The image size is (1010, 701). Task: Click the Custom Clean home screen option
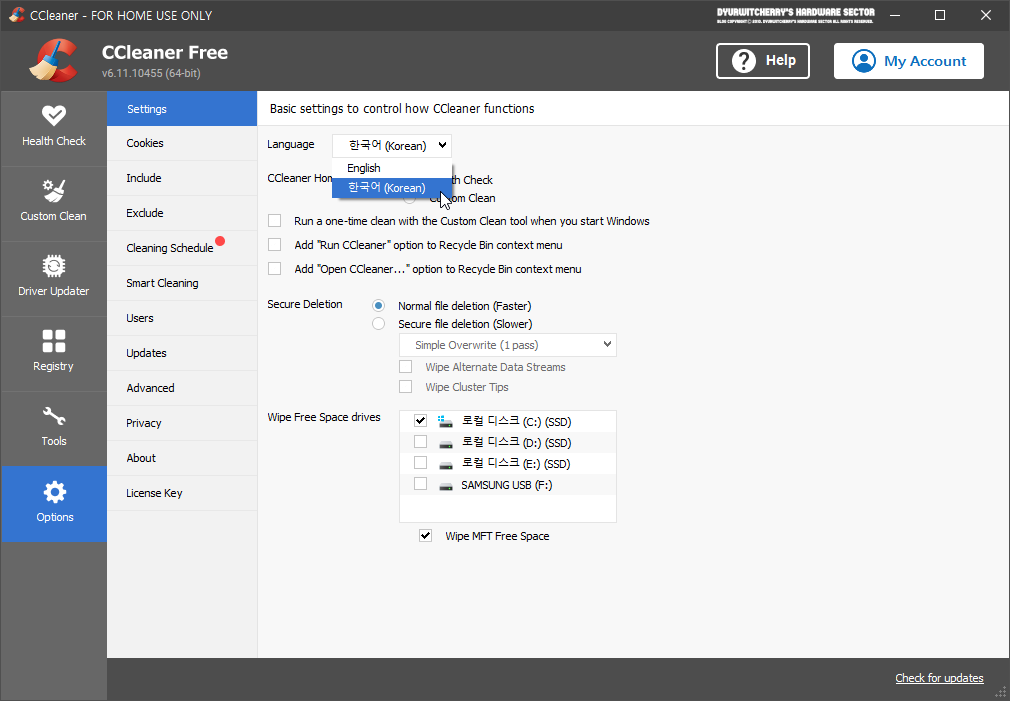(410, 198)
